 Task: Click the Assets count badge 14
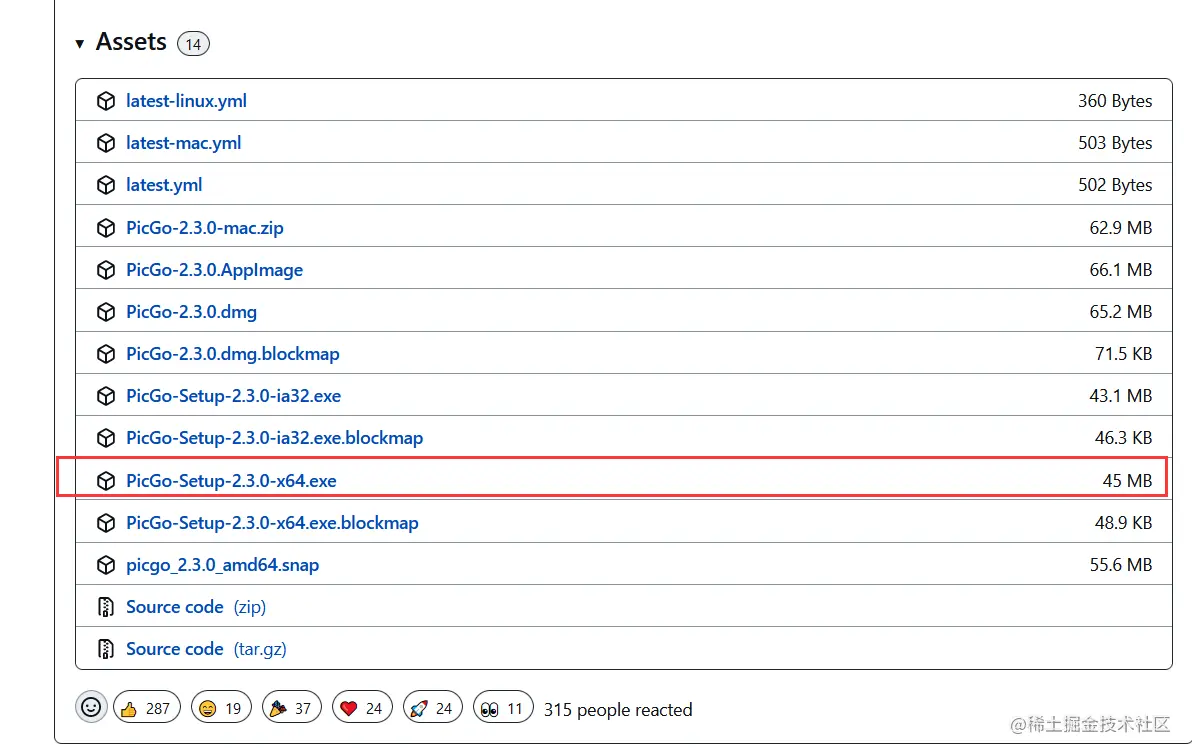click(x=193, y=44)
